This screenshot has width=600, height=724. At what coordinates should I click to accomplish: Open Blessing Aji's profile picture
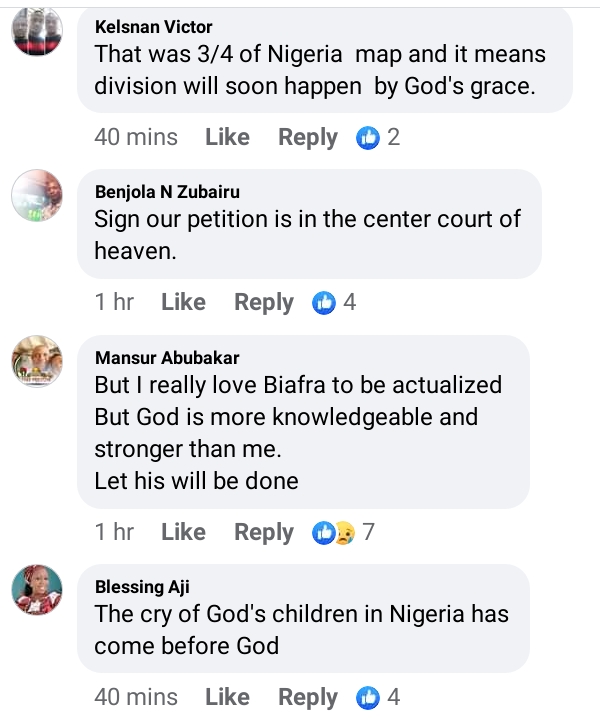(x=38, y=590)
